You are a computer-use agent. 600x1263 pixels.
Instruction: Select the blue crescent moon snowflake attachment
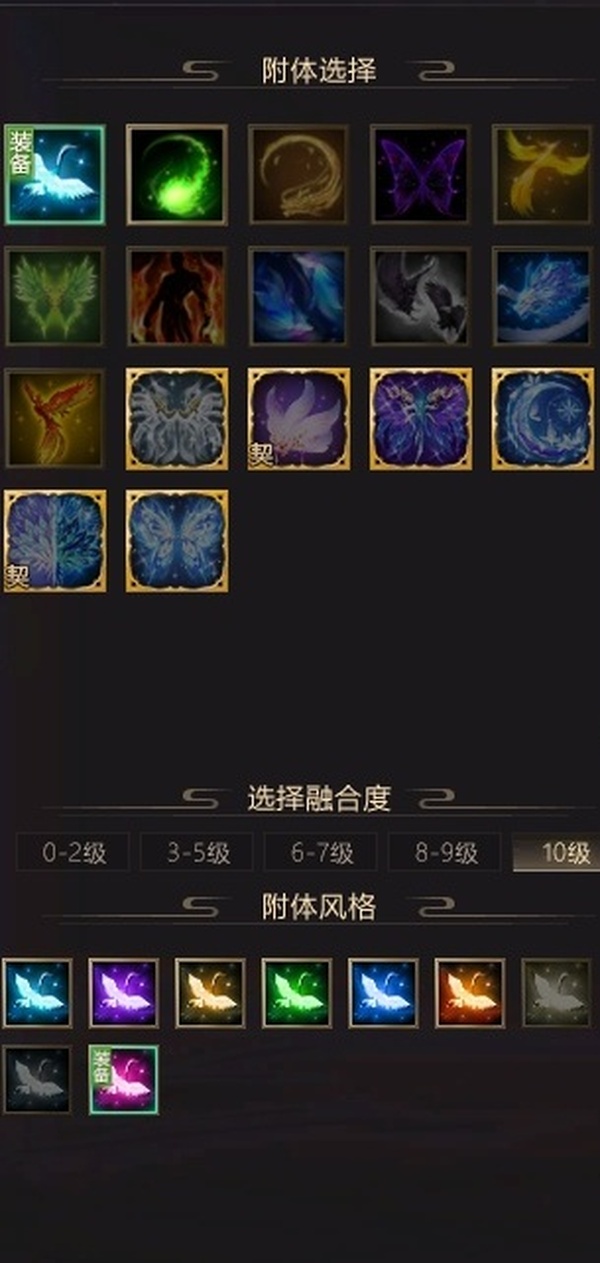click(543, 419)
